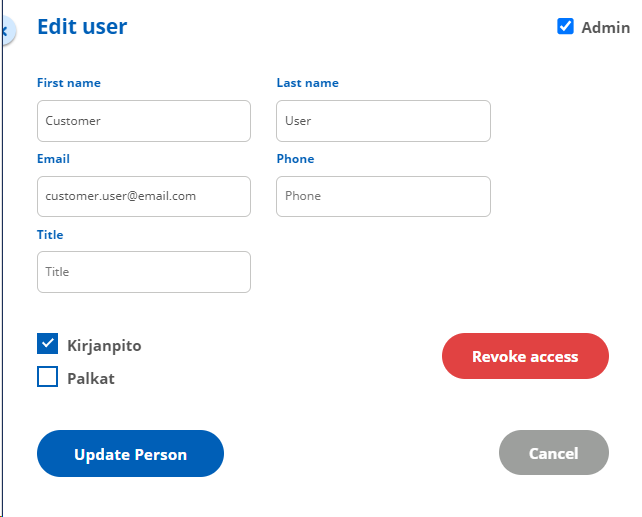
Task: Click the back arrow icon beside Edit user
Action: 7,31
